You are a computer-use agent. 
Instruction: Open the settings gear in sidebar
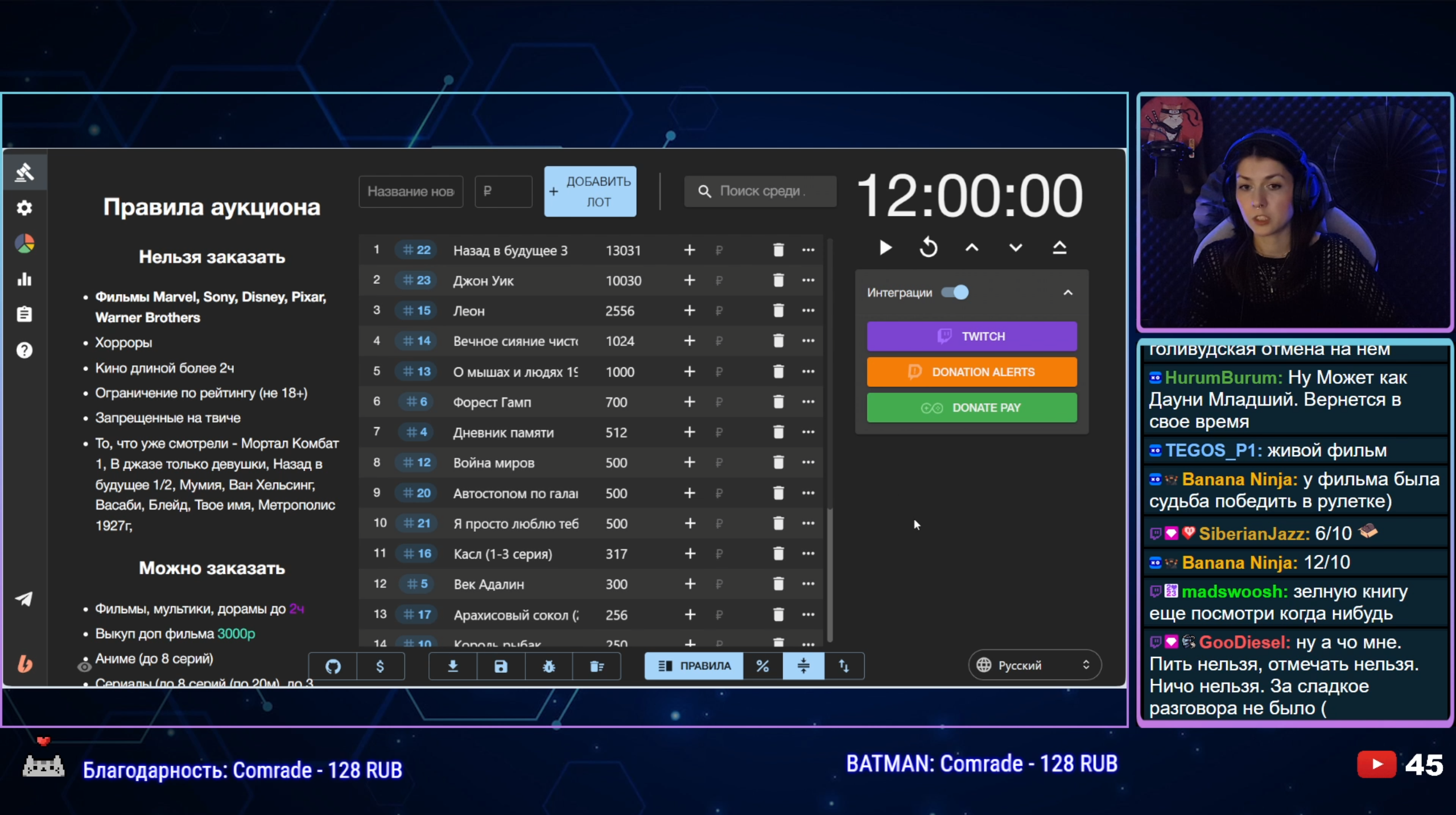coord(24,208)
